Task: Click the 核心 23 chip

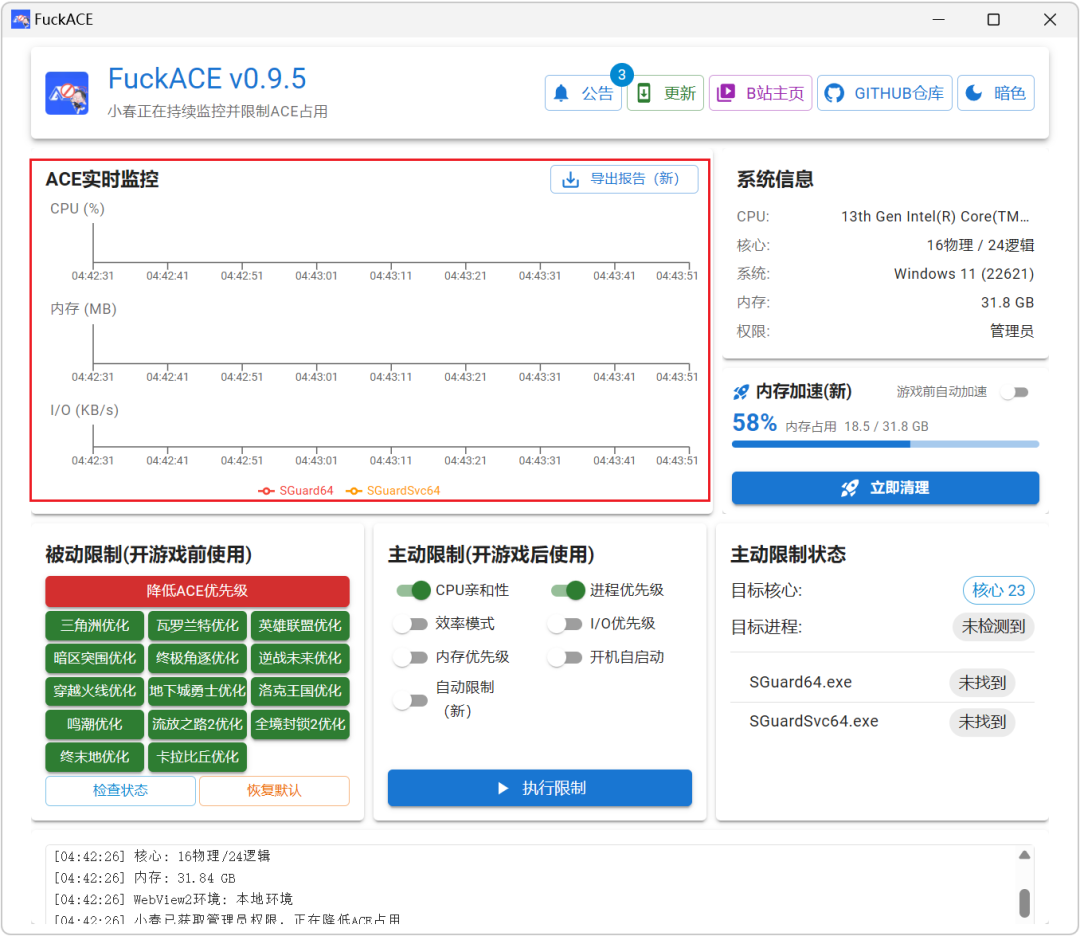Action: click(x=998, y=590)
